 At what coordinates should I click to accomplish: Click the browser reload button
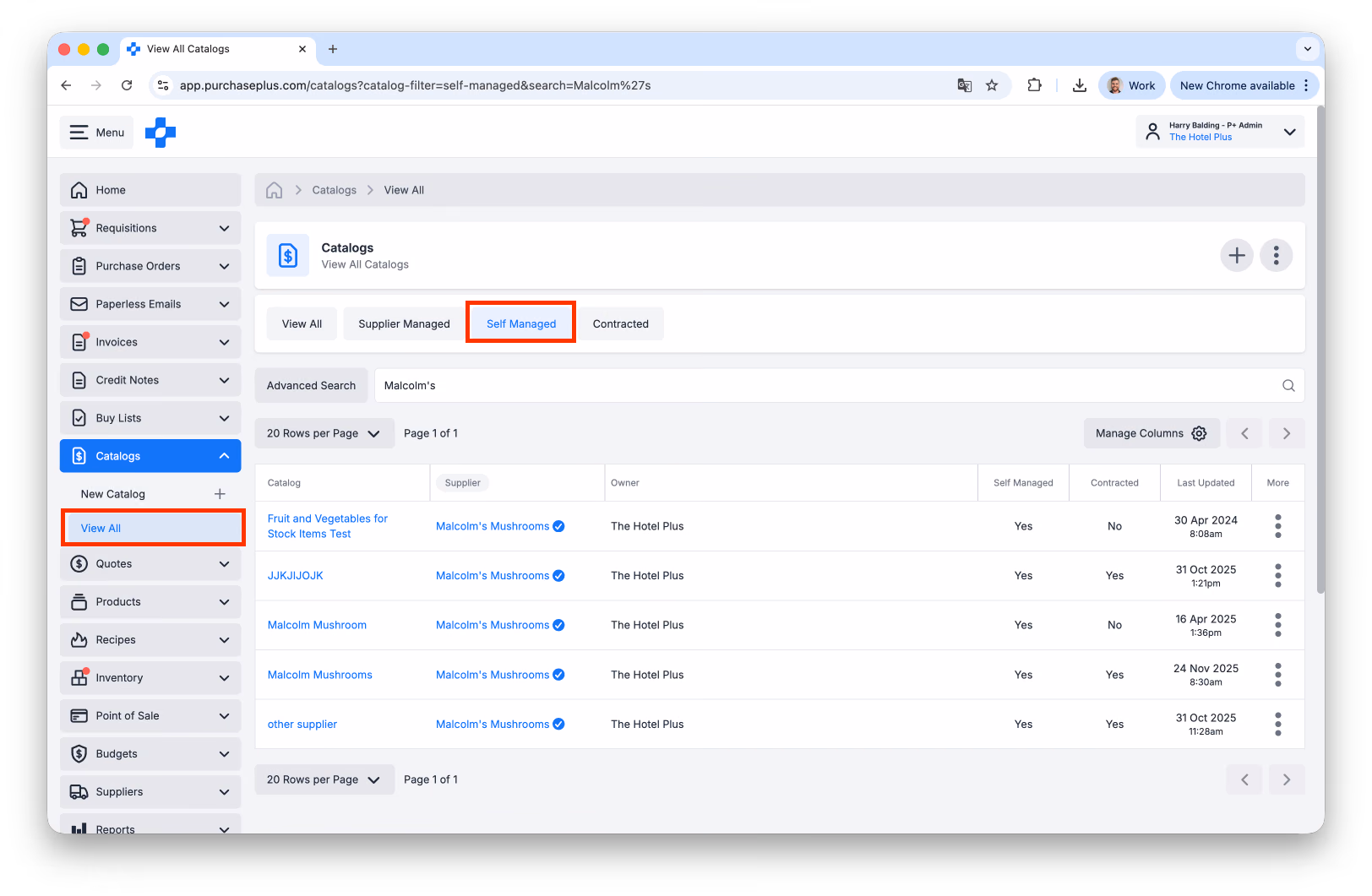click(127, 85)
